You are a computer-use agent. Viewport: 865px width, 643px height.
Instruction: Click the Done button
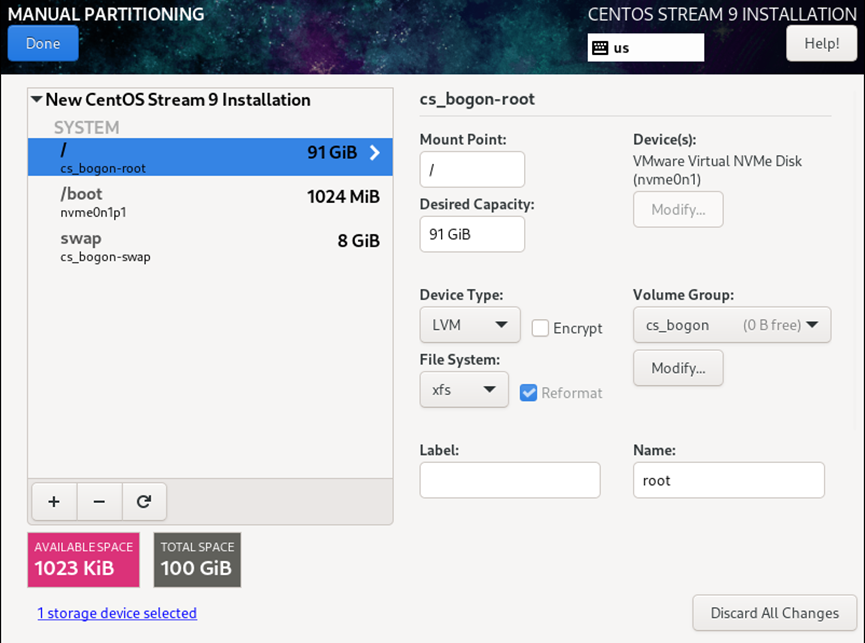pyautogui.click(x=43, y=44)
